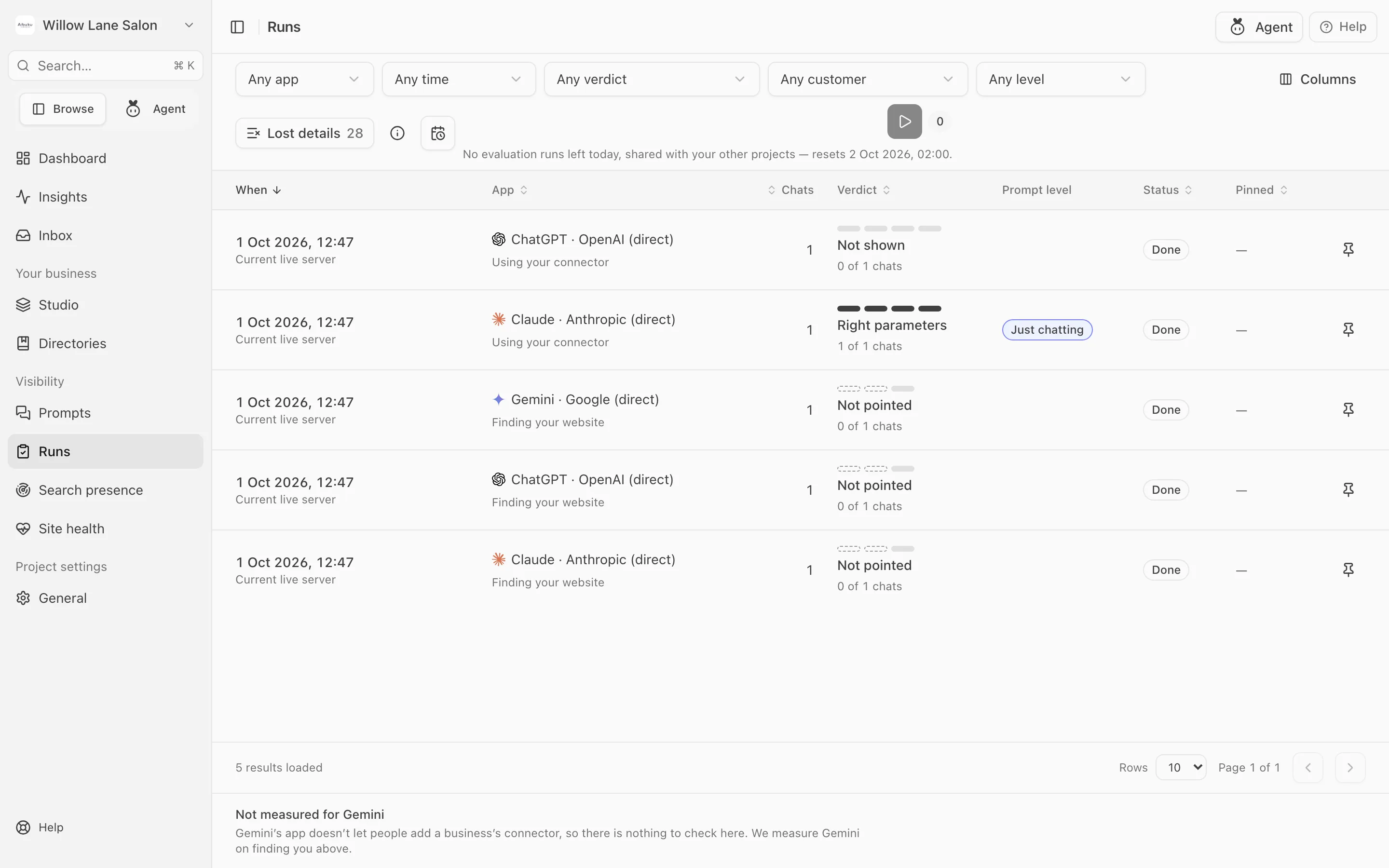Click the run evaluation play button
The height and width of the screenshot is (868, 1389).
coord(905,121)
